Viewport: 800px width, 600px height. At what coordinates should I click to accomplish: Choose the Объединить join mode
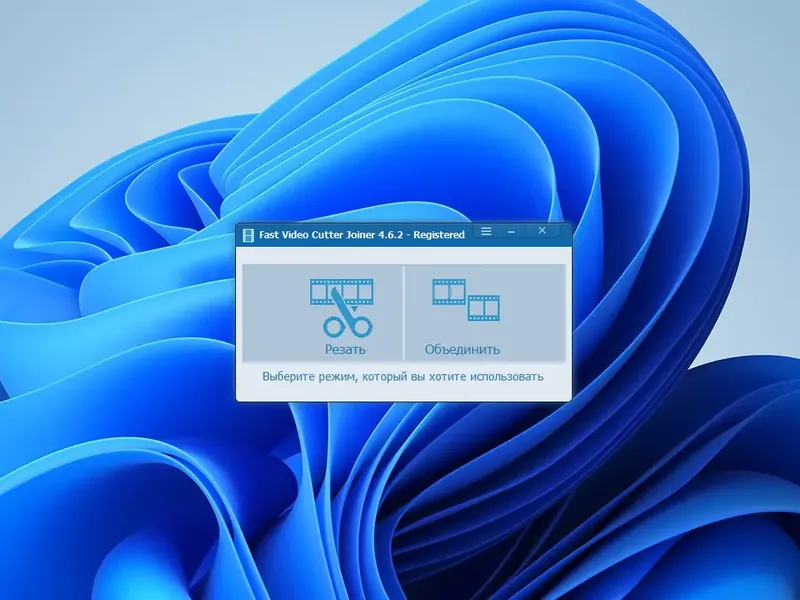tap(485, 312)
